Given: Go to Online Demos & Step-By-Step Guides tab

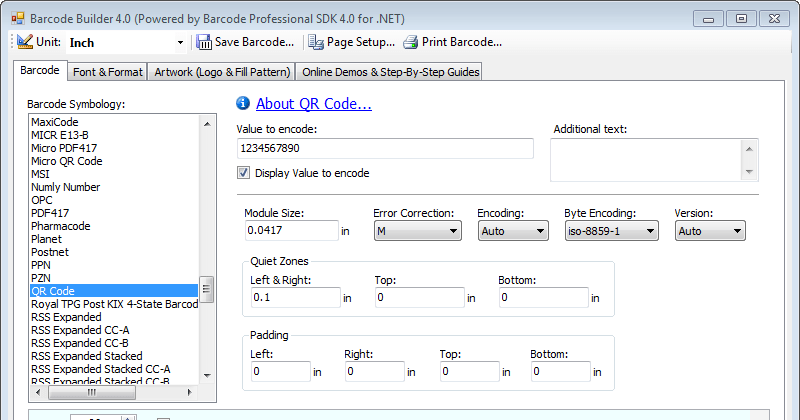Looking at the screenshot, I should 391,72.
